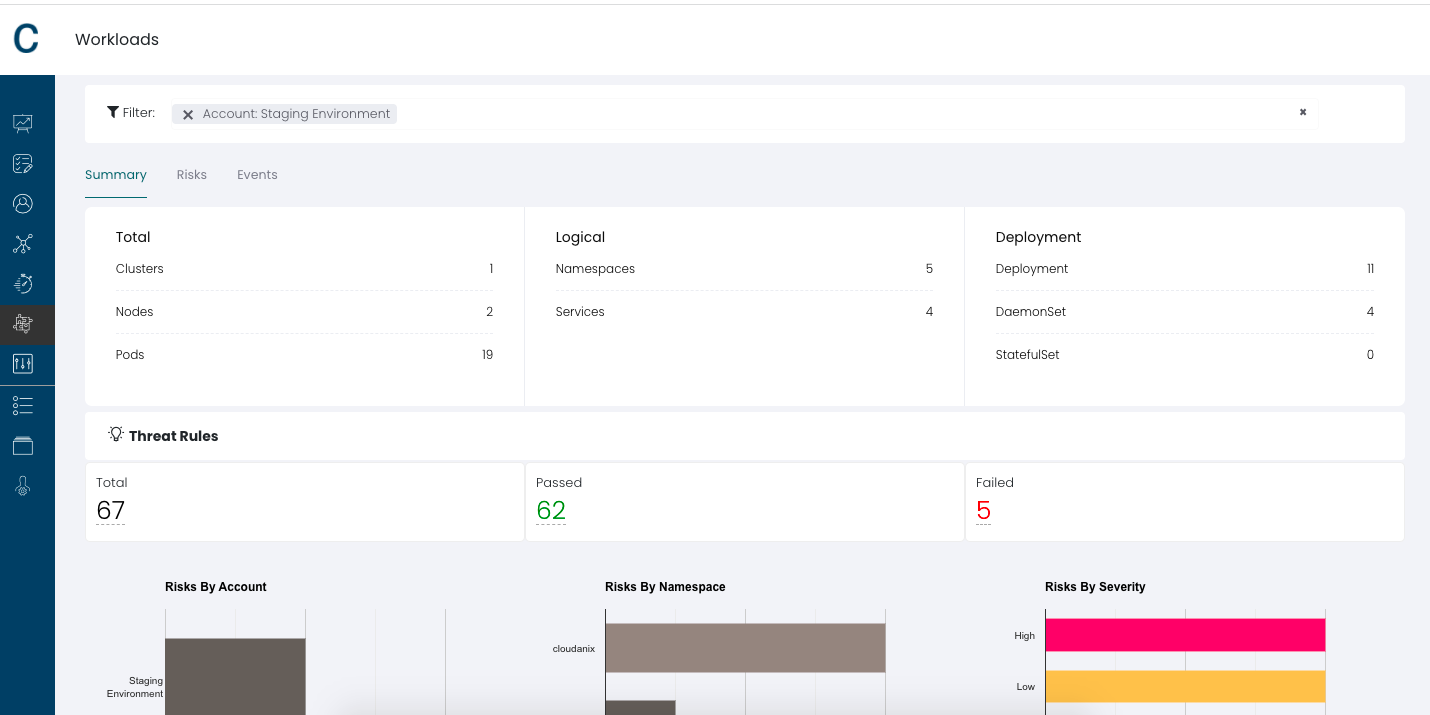Open the stopwatch timer sidebar icon
1430x715 pixels.
coord(23,283)
